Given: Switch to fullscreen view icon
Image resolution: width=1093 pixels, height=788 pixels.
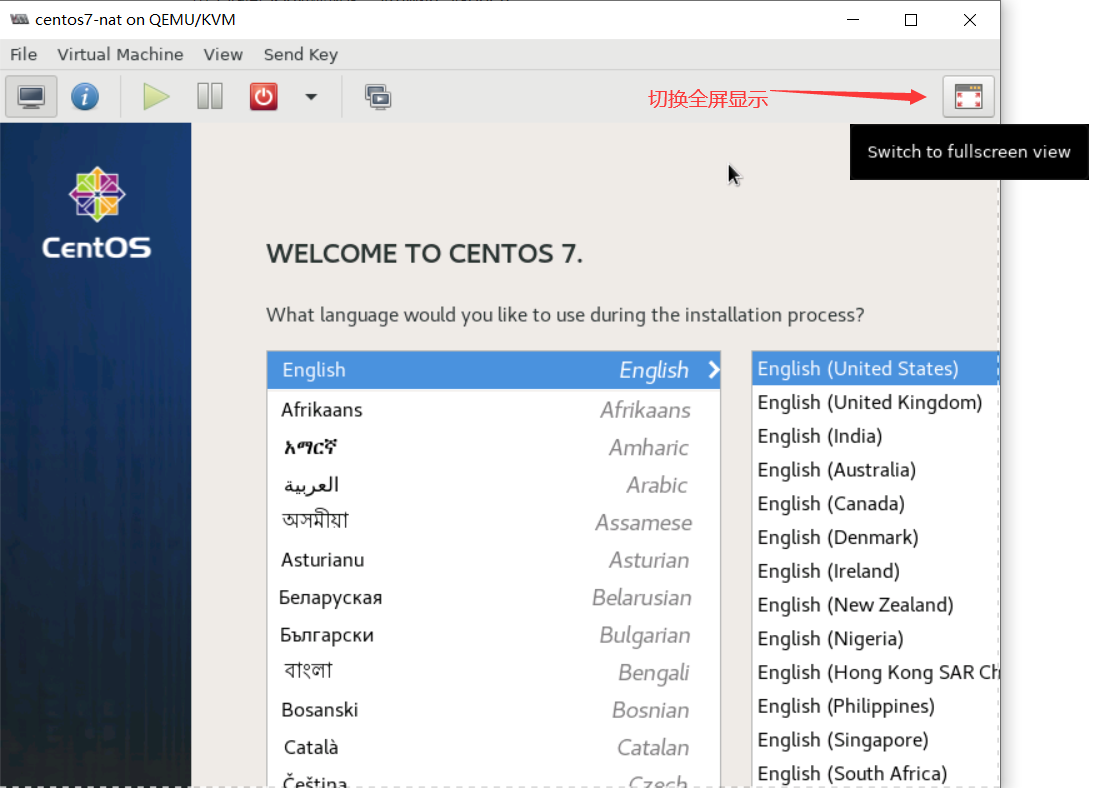Looking at the screenshot, I should 968,96.
